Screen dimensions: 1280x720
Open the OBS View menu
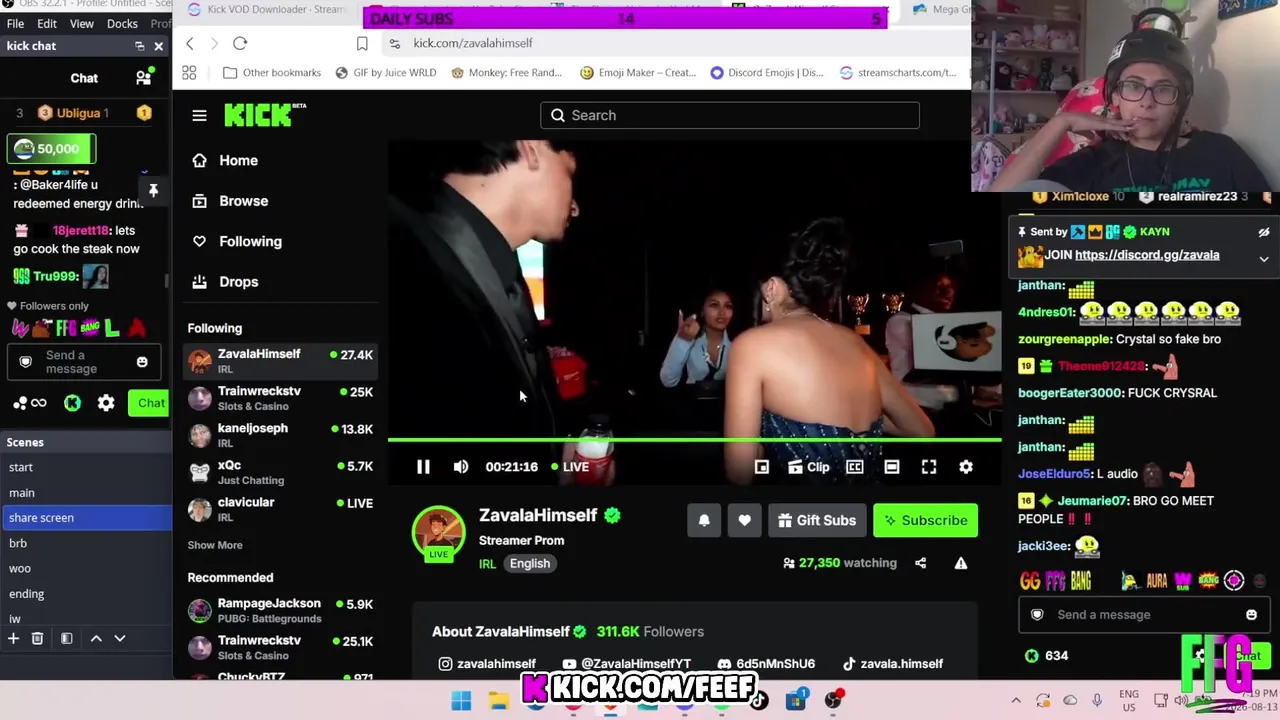coord(82,23)
